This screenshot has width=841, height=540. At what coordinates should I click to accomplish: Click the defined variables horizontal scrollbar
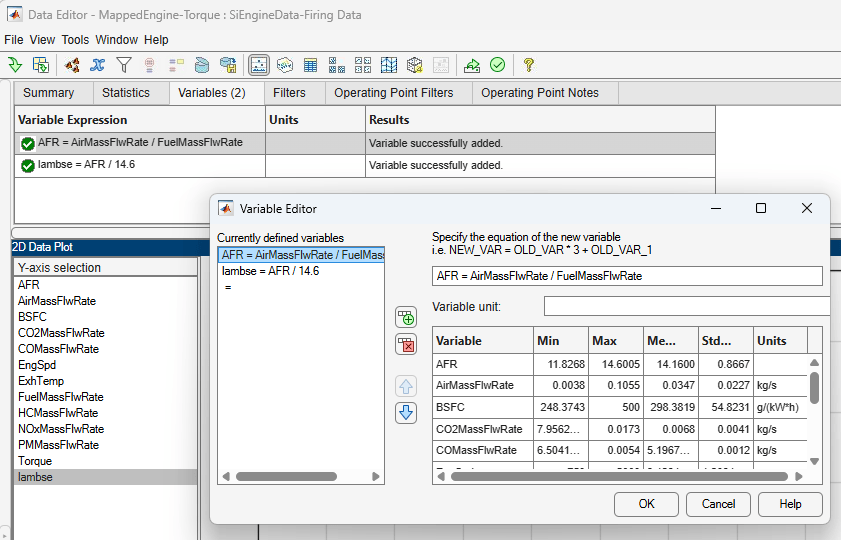click(286, 477)
